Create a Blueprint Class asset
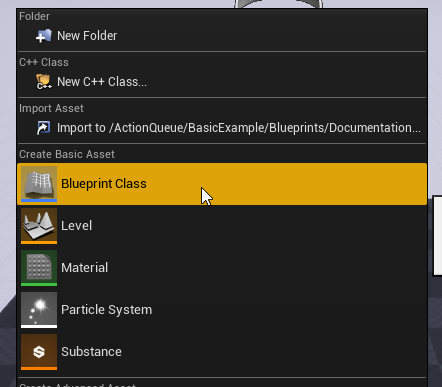The height and width of the screenshot is (387, 442). click(x=222, y=184)
